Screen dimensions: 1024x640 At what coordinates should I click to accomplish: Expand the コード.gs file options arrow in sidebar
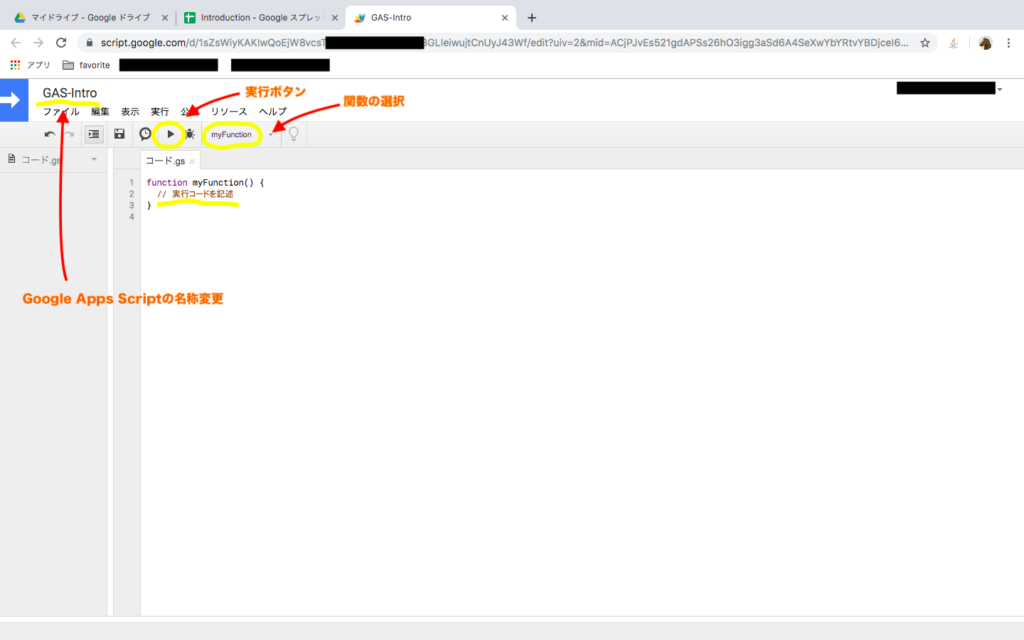[x=94, y=159]
